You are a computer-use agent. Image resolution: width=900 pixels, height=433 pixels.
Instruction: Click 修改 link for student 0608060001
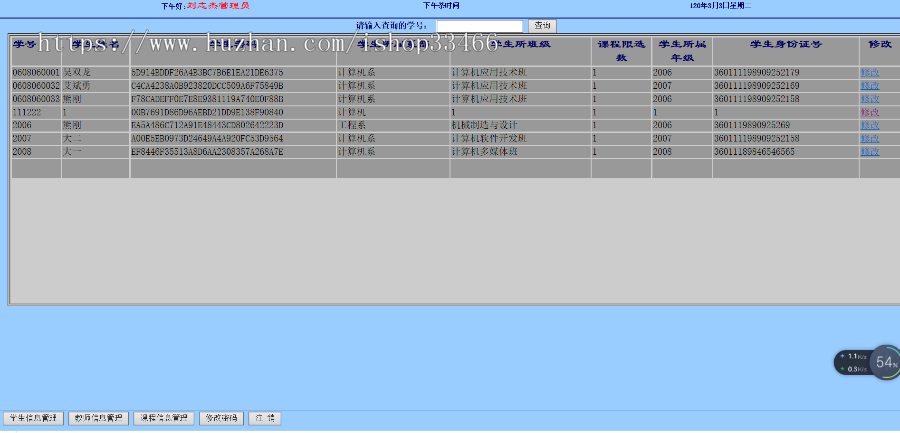click(x=870, y=72)
